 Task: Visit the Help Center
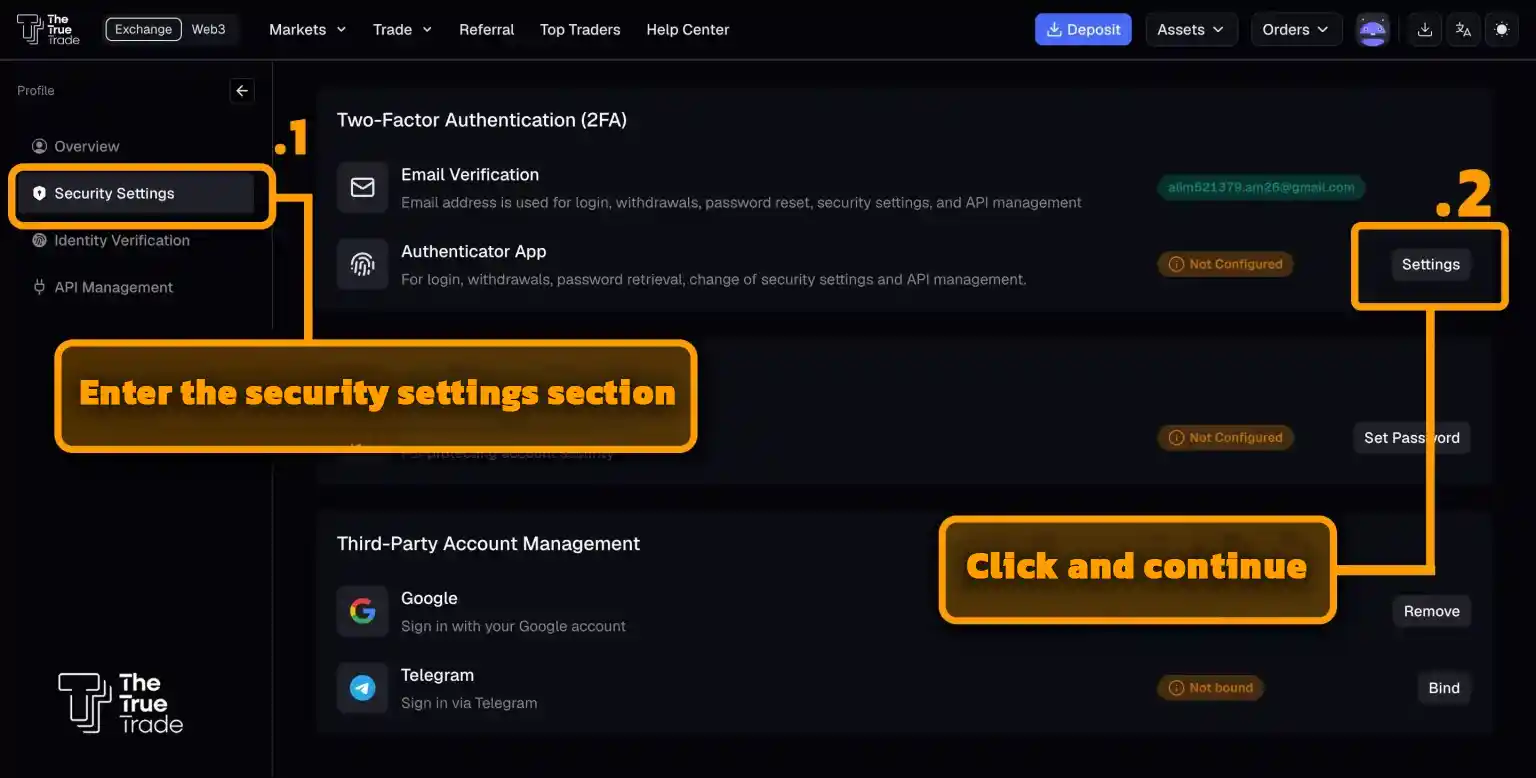point(688,30)
